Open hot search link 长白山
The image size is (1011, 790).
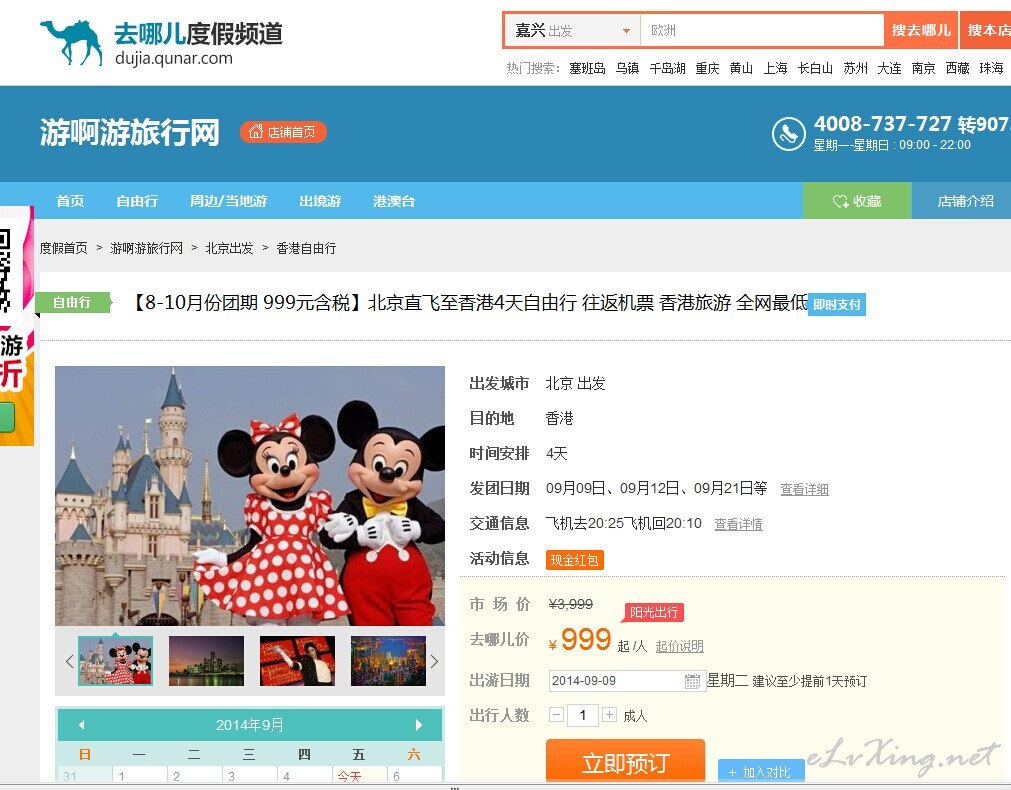pyautogui.click(x=815, y=68)
